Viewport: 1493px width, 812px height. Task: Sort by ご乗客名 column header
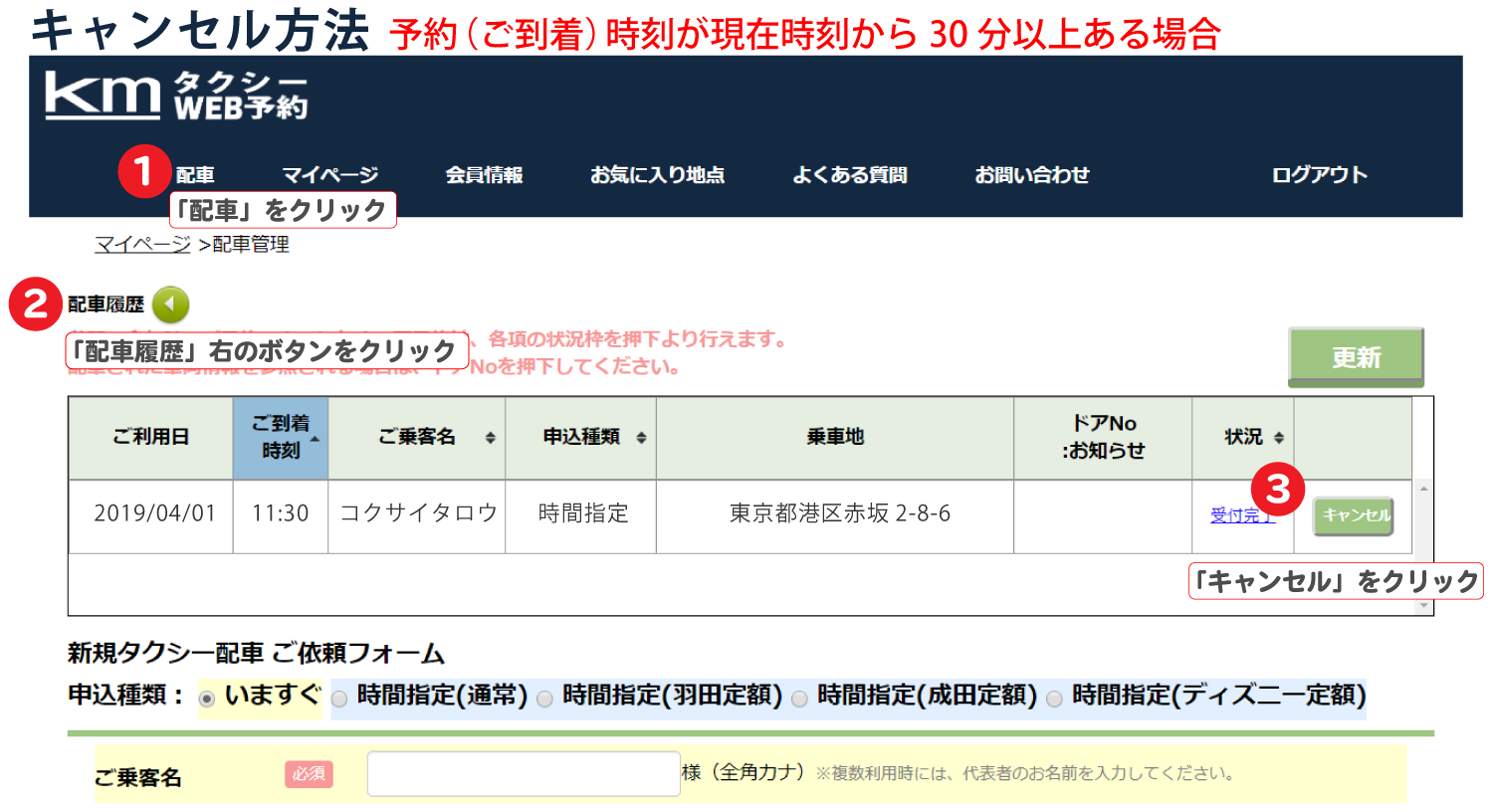coord(417,438)
